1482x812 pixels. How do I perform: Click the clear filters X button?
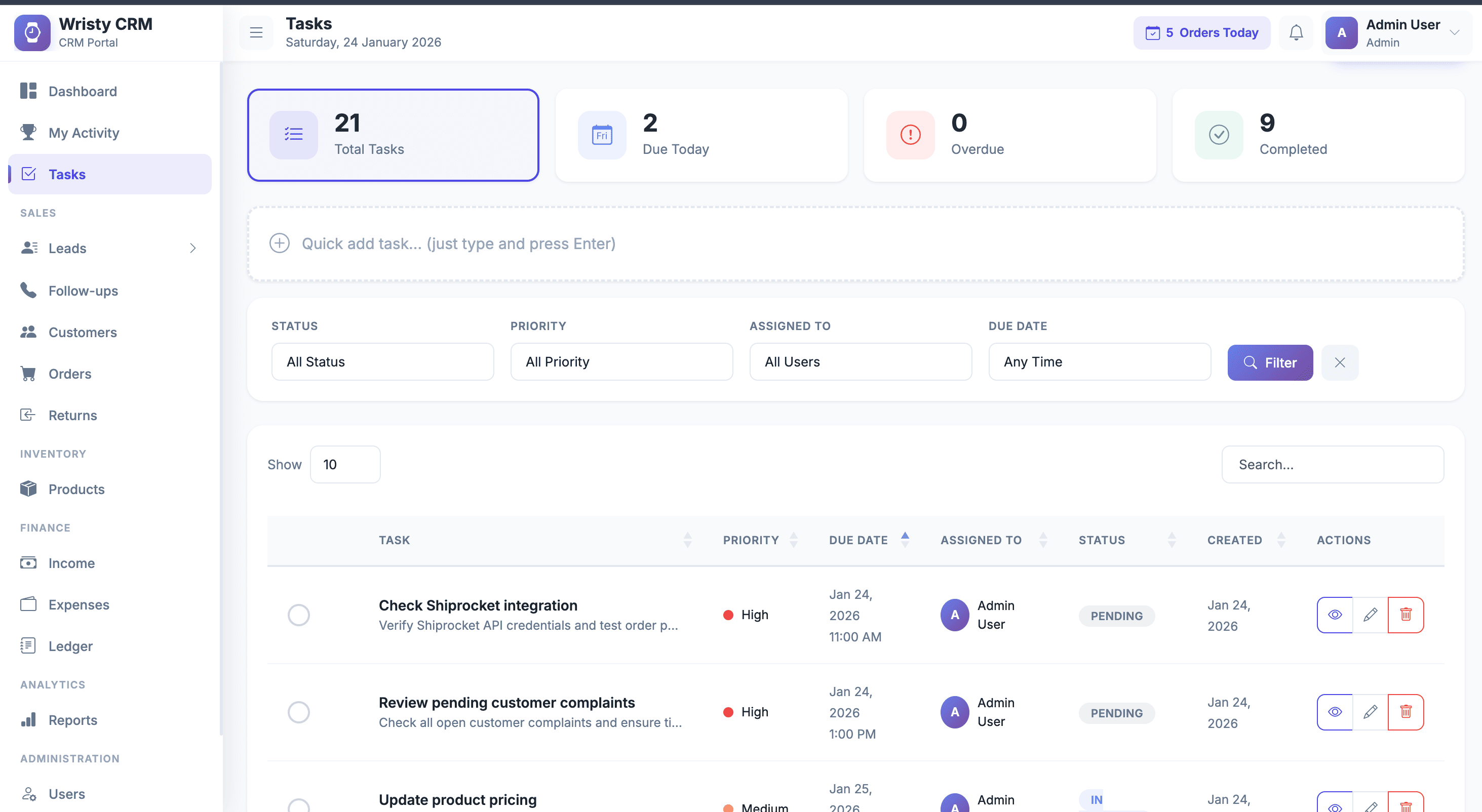[1339, 362]
